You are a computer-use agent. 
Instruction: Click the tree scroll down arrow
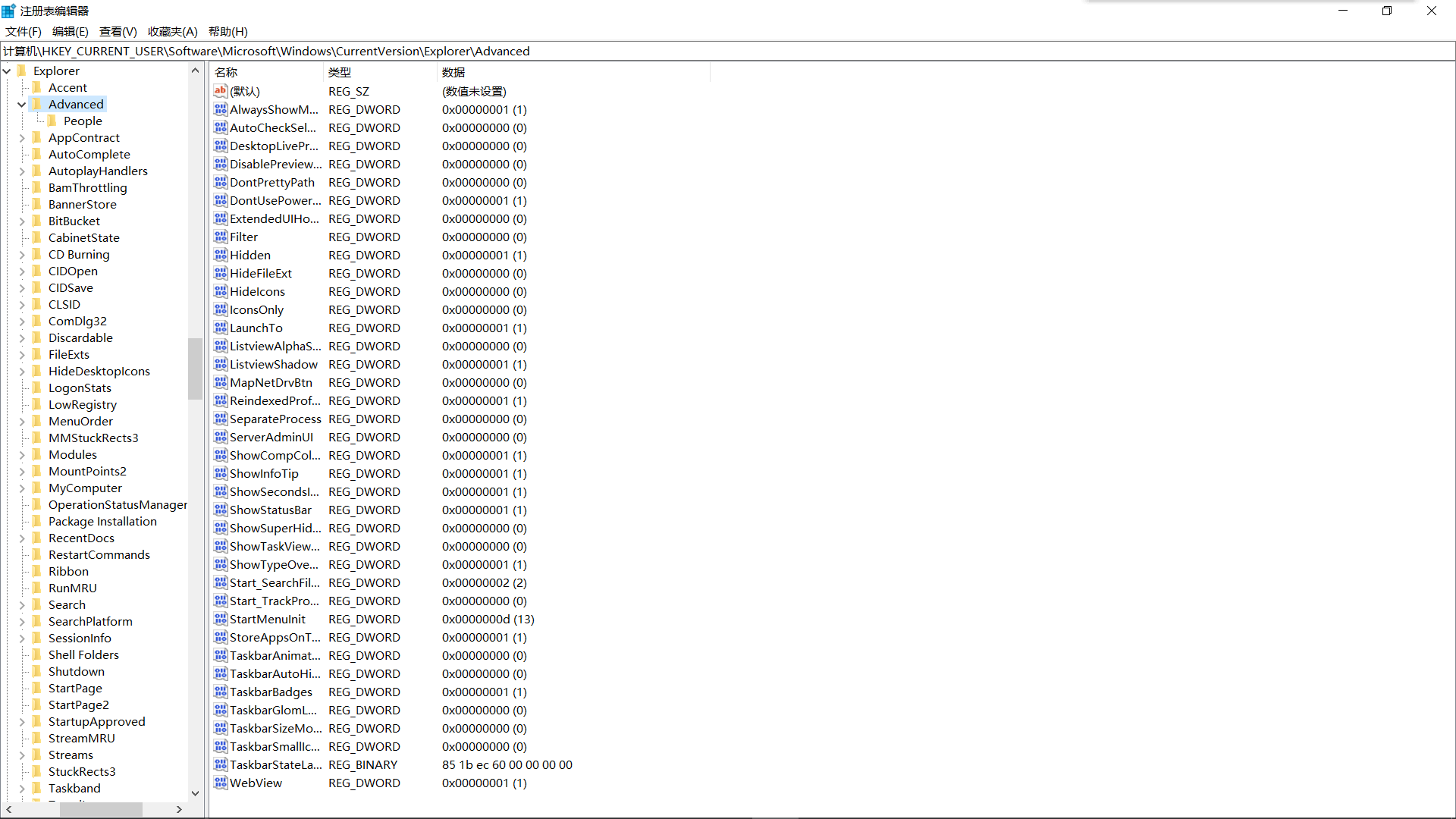pos(195,793)
